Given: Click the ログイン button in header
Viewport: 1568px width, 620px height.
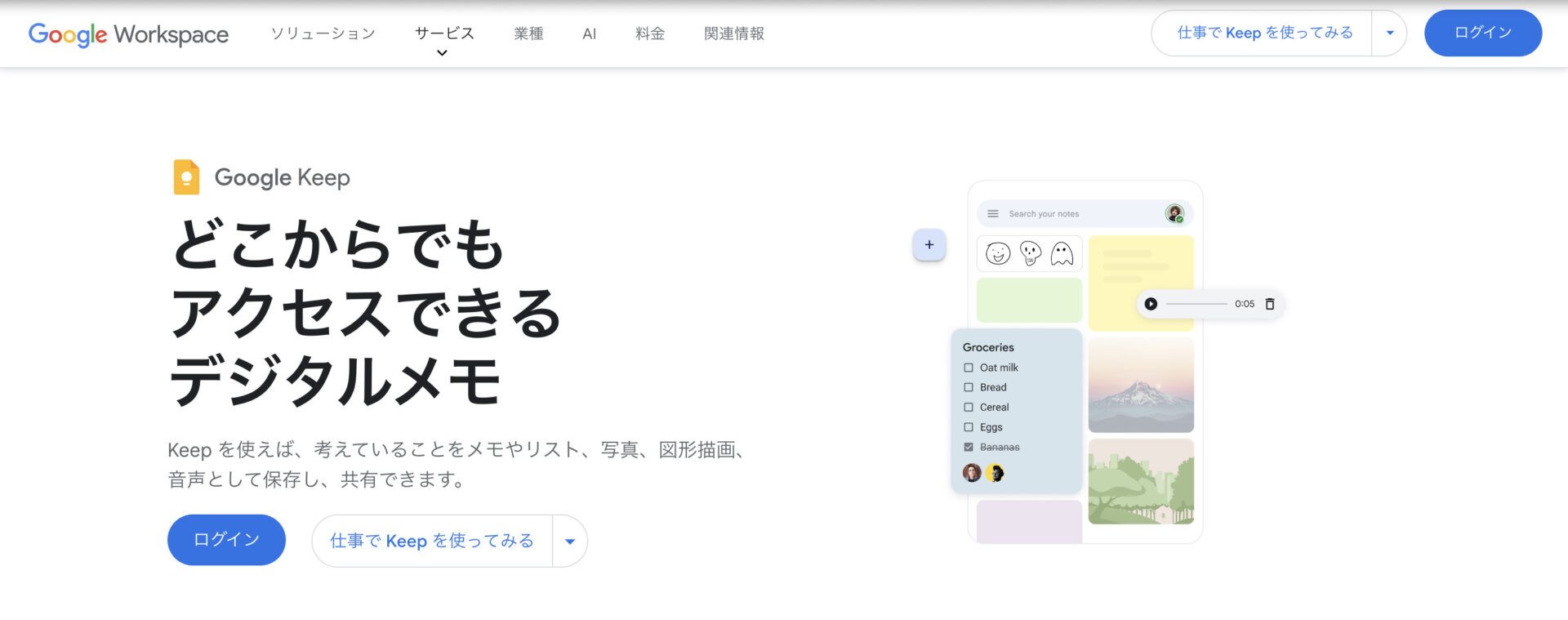Looking at the screenshot, I should 1483,33.
